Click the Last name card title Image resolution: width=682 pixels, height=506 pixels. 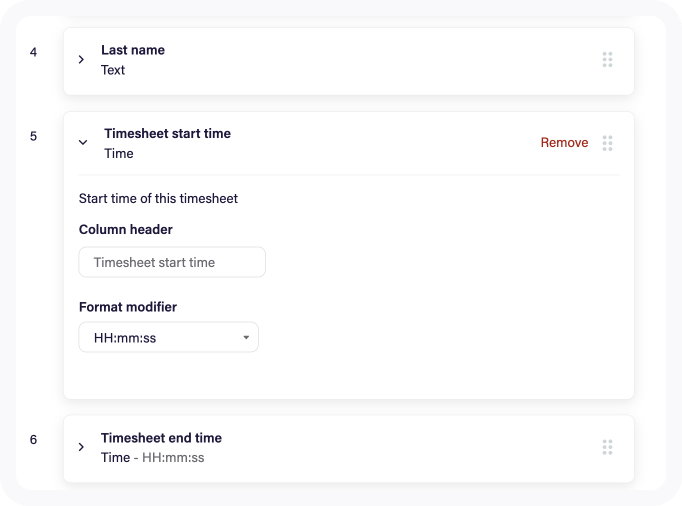[x=133, y=50]
